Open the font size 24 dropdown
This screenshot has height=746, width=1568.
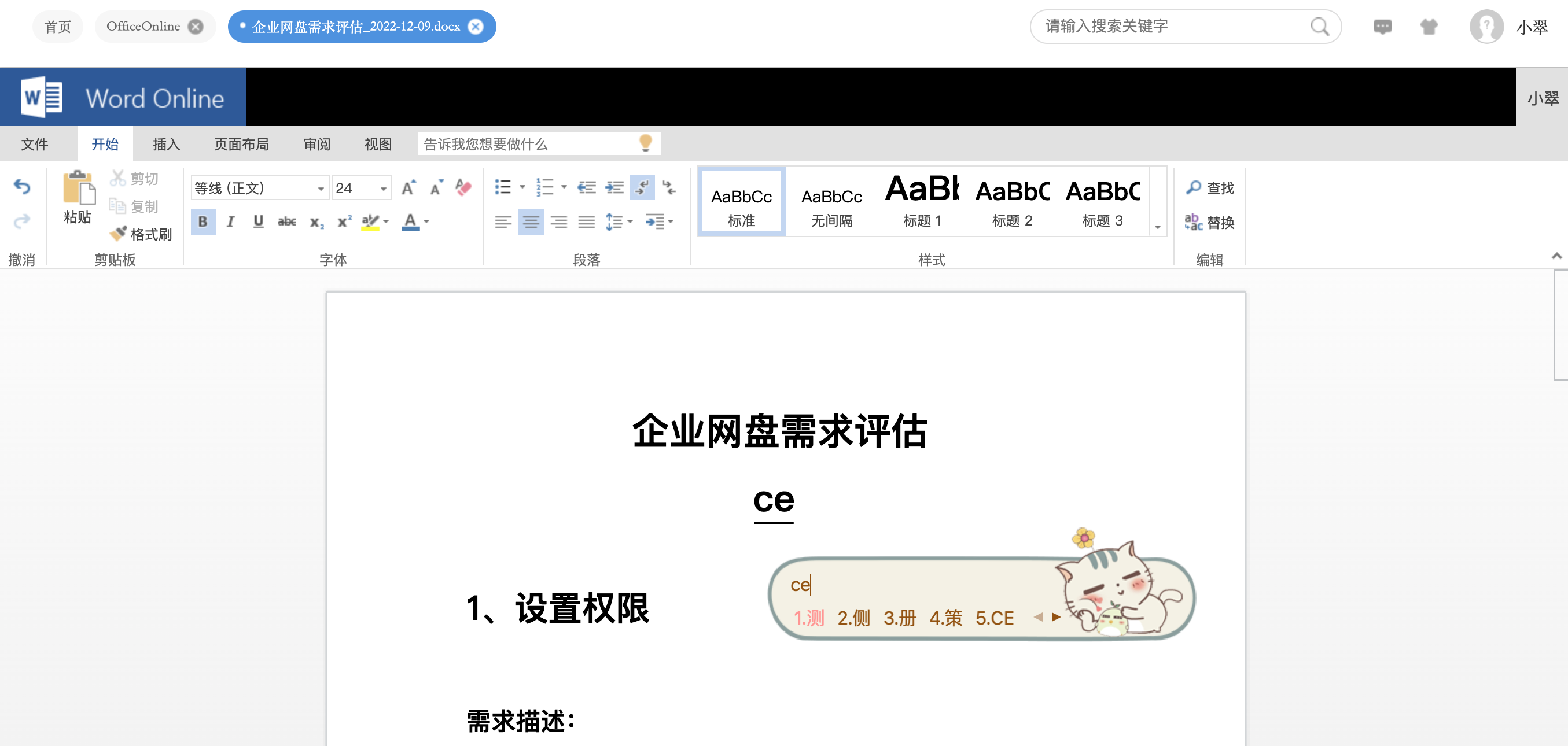[384, 189]
